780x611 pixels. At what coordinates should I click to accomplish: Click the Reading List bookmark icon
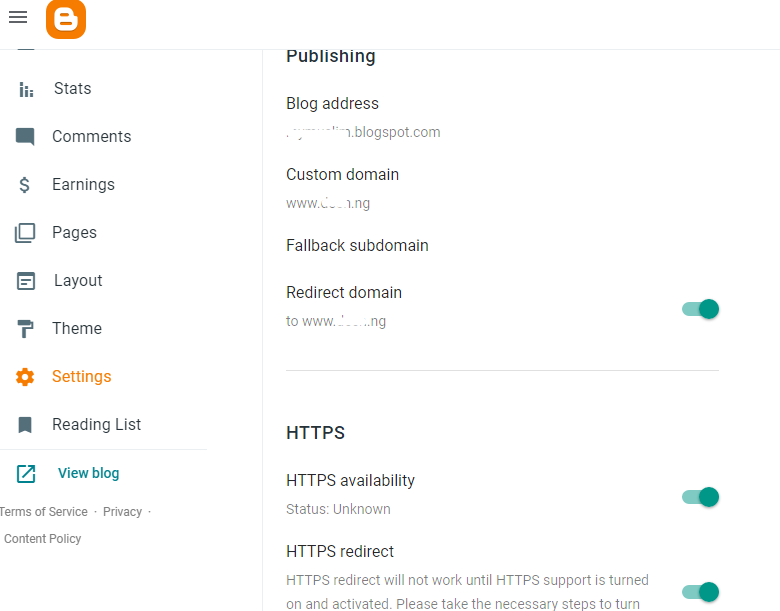pos(25,425)
